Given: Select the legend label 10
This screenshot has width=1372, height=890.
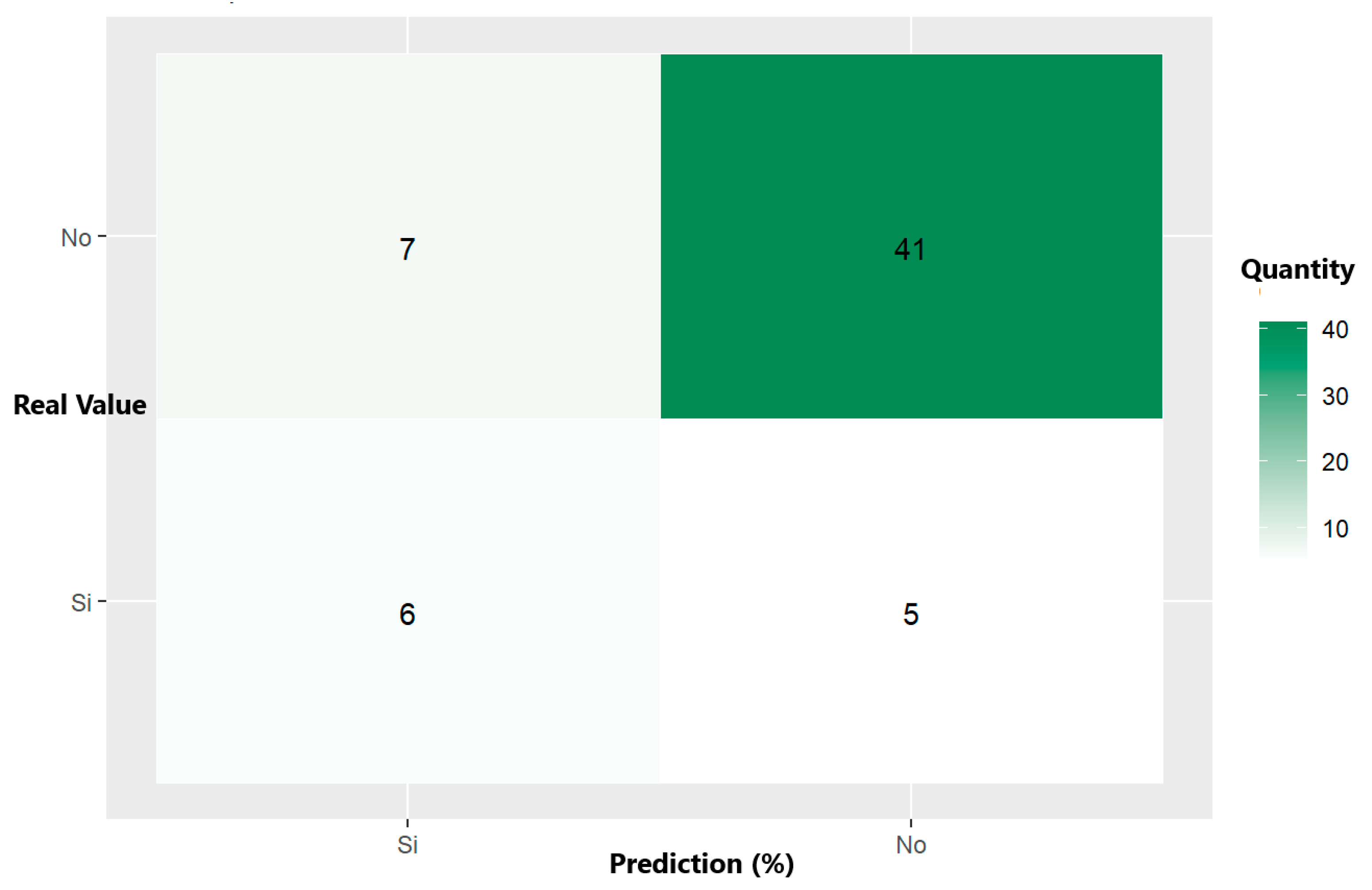Looking at the screenshot, I should pos(1335,529).
